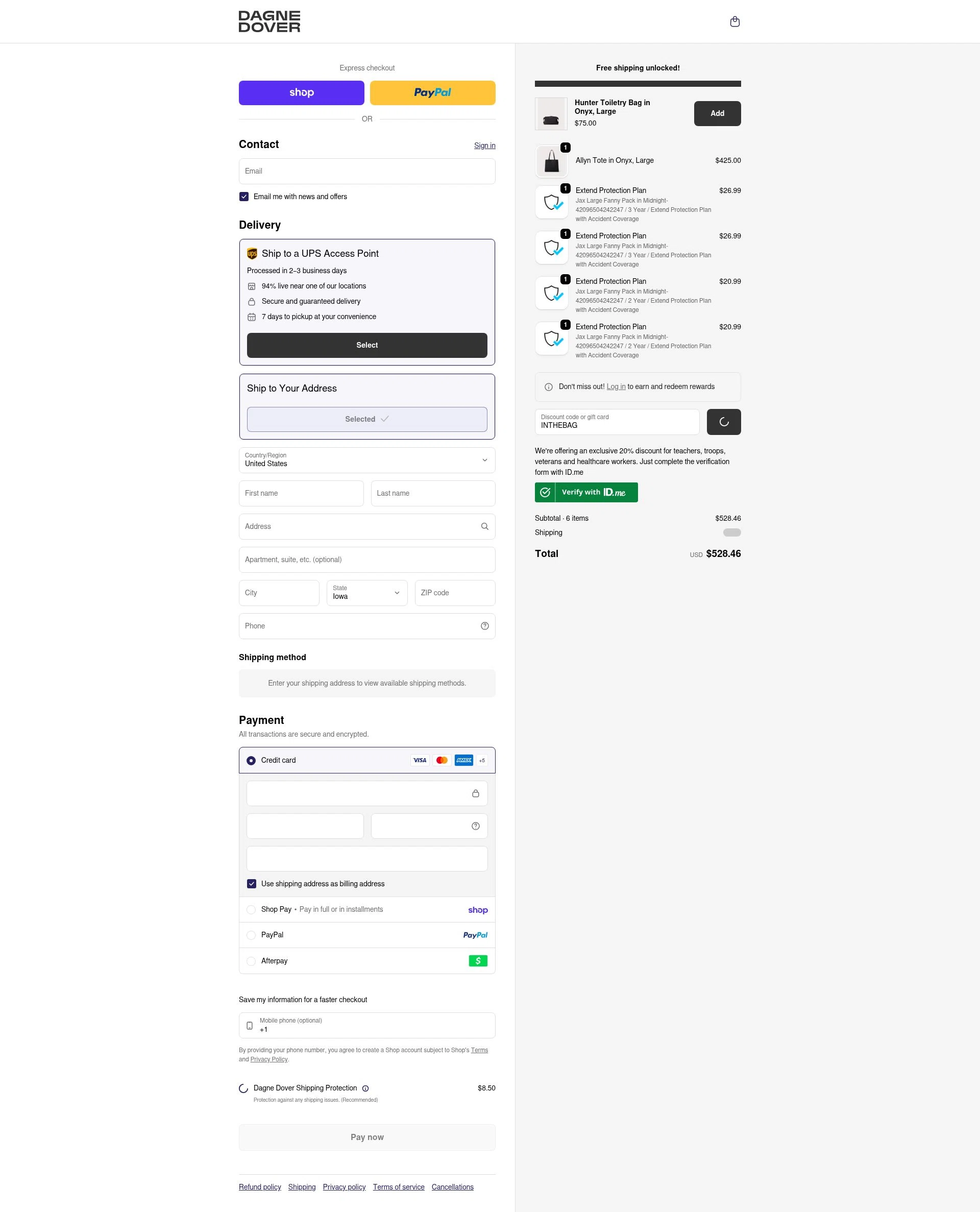The width and height of the screenshot is (980, 1212).
Task: Click the search icon in Address field
Action: [x=484, y=526]
